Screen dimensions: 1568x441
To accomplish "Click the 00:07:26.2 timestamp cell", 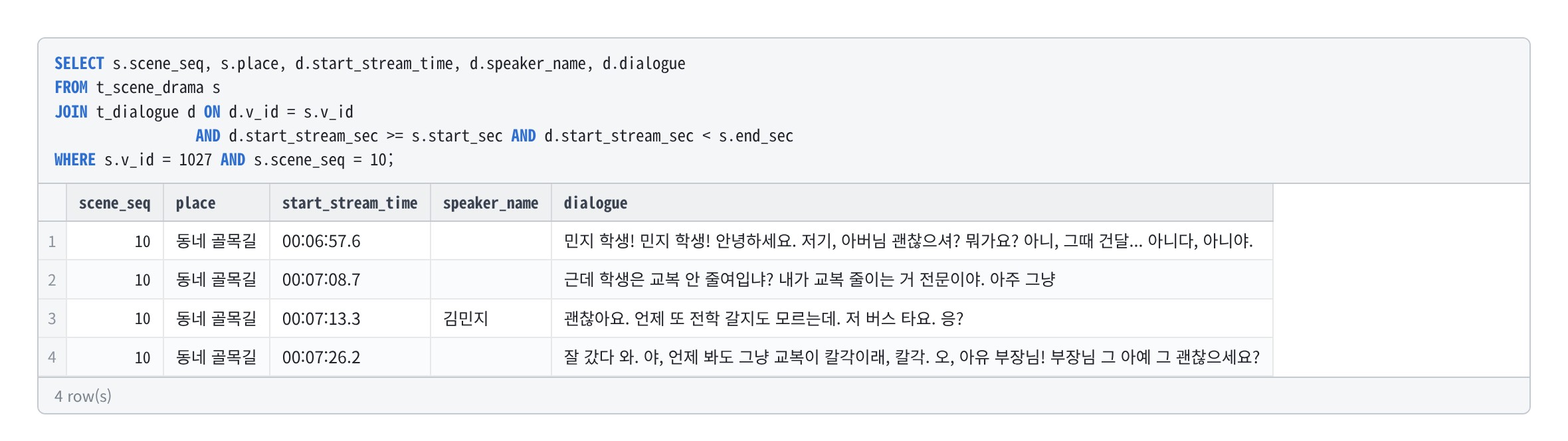I will [350, 357].
